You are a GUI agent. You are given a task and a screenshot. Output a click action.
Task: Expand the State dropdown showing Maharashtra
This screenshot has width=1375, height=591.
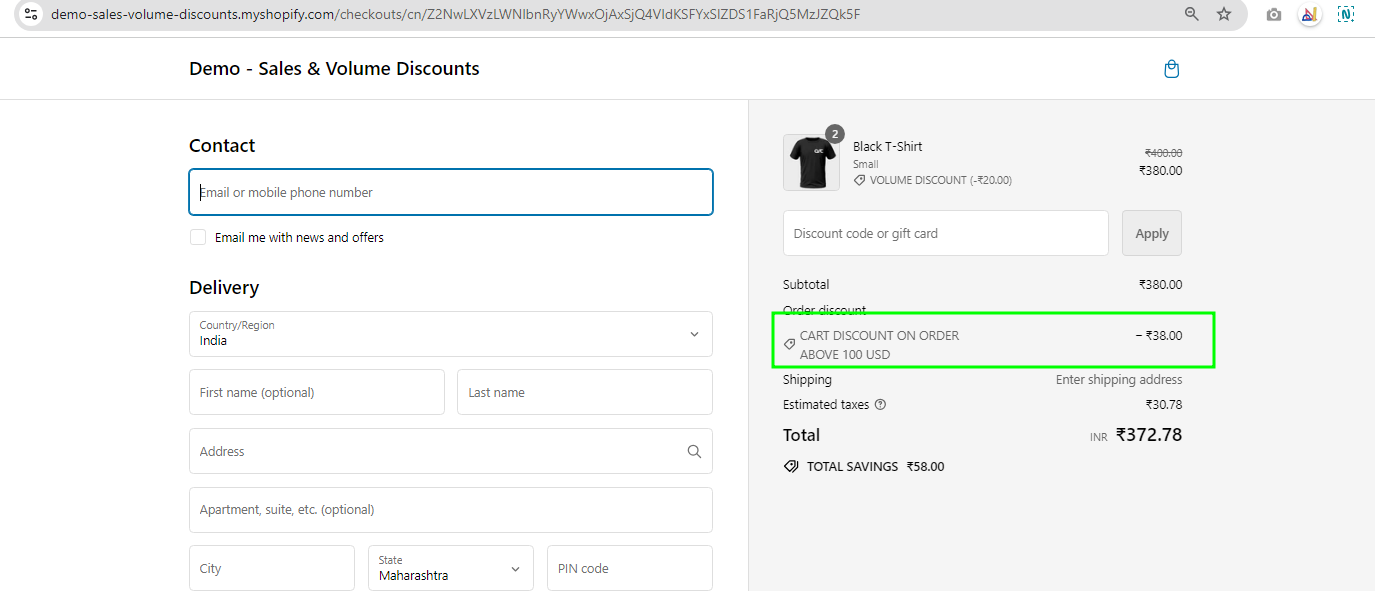(x=450, y=568)
